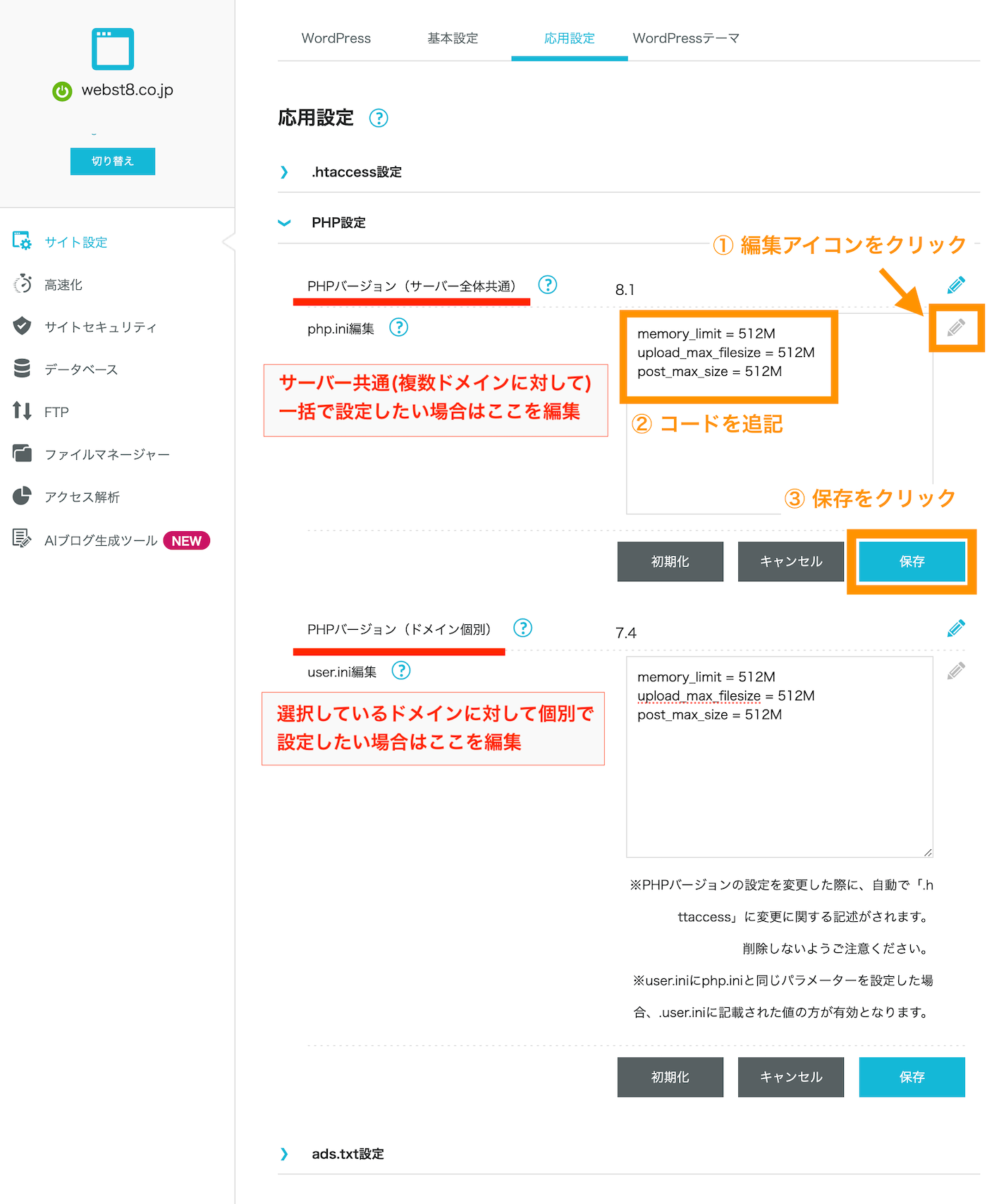The image size is (987, 1204).
Task: Click the AIブログ生成ツール document icon
Action: click(22, 539)
